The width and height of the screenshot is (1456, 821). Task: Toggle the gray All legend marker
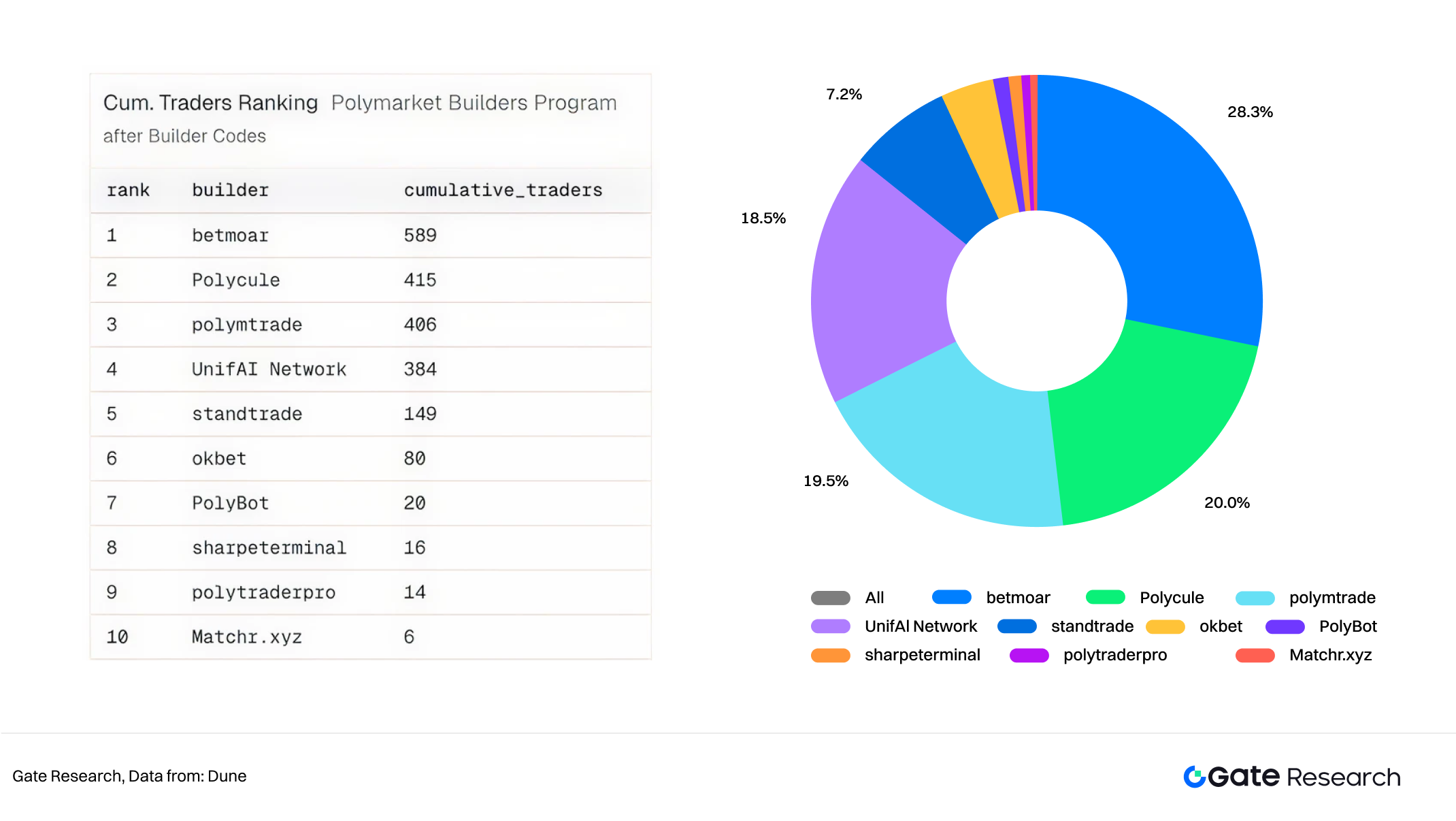pyautogui.click(x=830, y=598)
